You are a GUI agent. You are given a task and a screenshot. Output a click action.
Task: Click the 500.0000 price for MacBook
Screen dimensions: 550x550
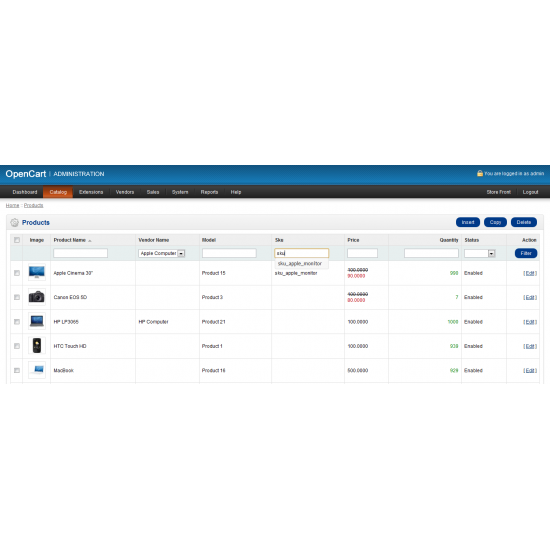click(357, 370)
